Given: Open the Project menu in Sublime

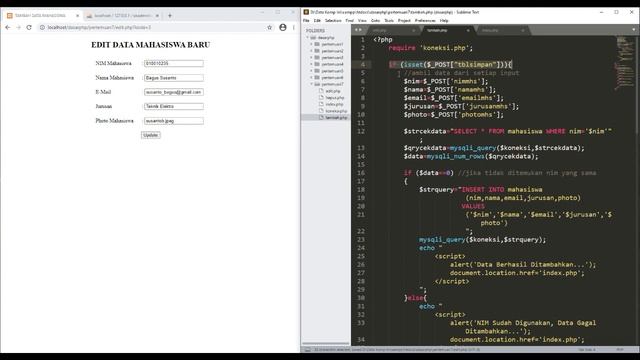Looking at the screenshot, I should click(x=404, y=20).
